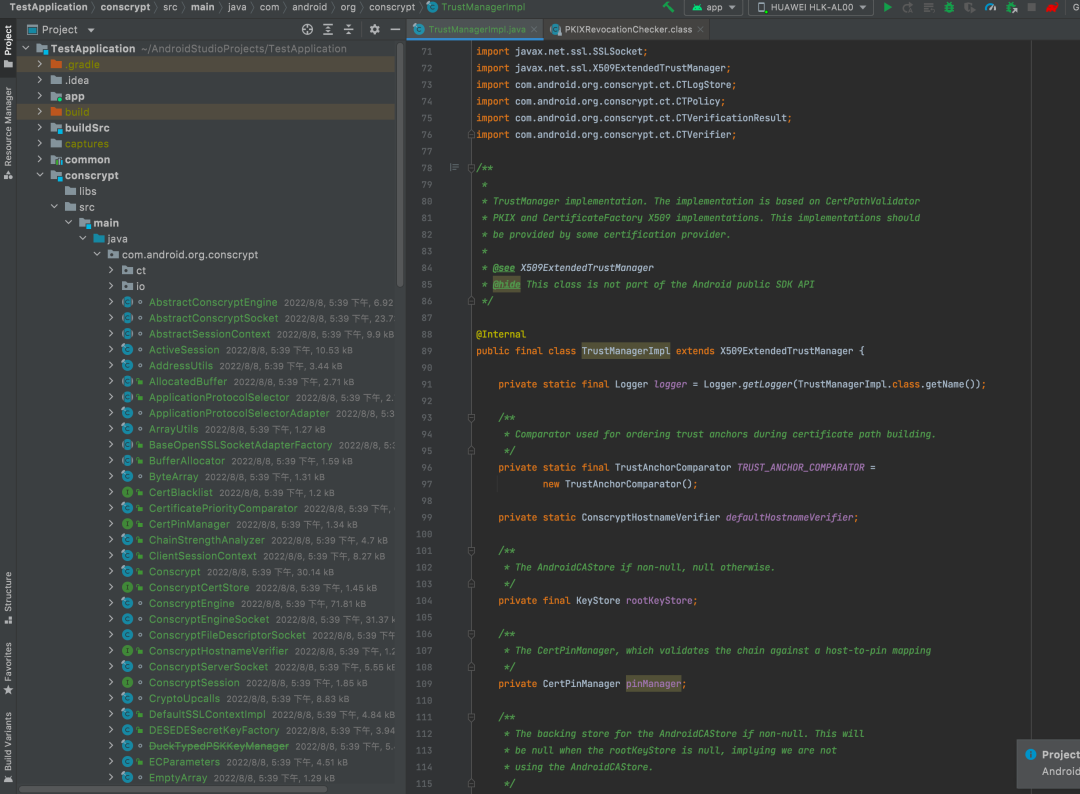This screenshot has height=794, width=1080.
Task: Expand the common module folder
Action: (x=39, y=159)
